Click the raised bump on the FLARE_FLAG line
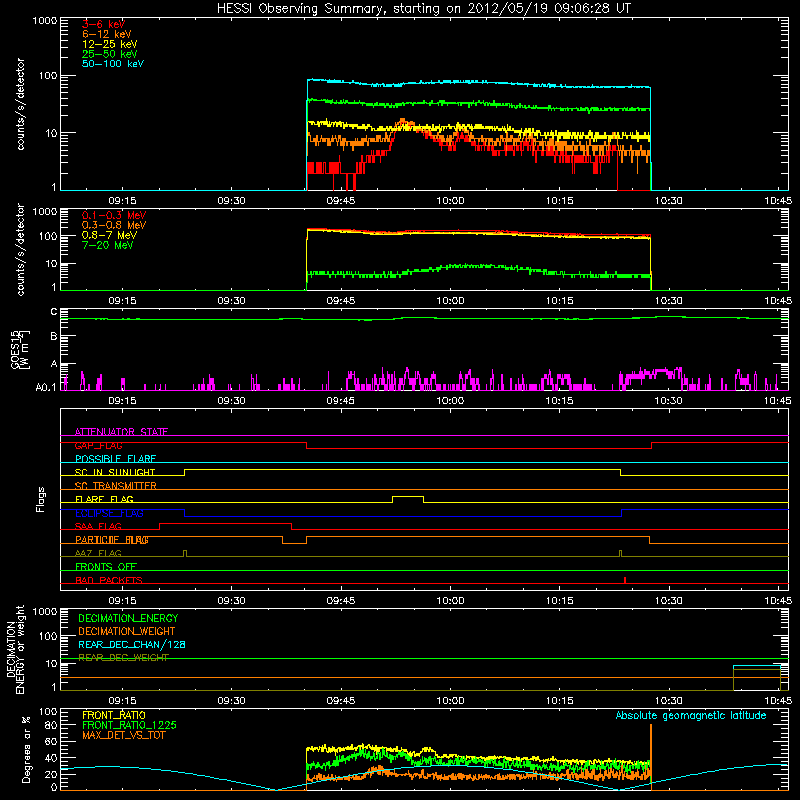Image resolution: width=800 pixels, height=800 pixels. [408, 497]
